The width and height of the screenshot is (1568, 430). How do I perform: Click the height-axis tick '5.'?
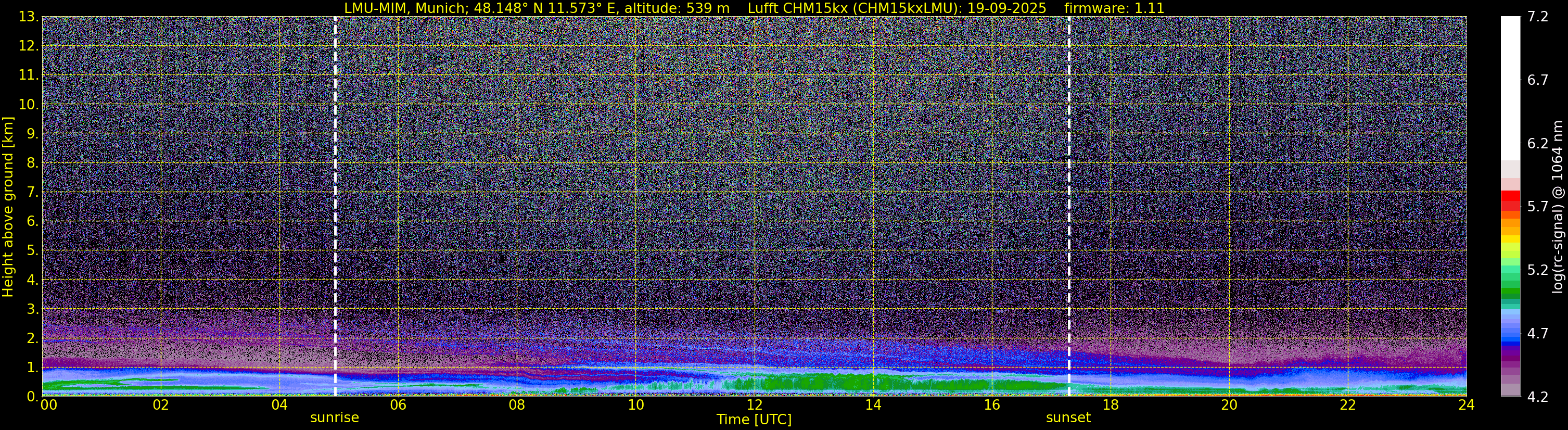pyautogui.click(x=33, y=250)
